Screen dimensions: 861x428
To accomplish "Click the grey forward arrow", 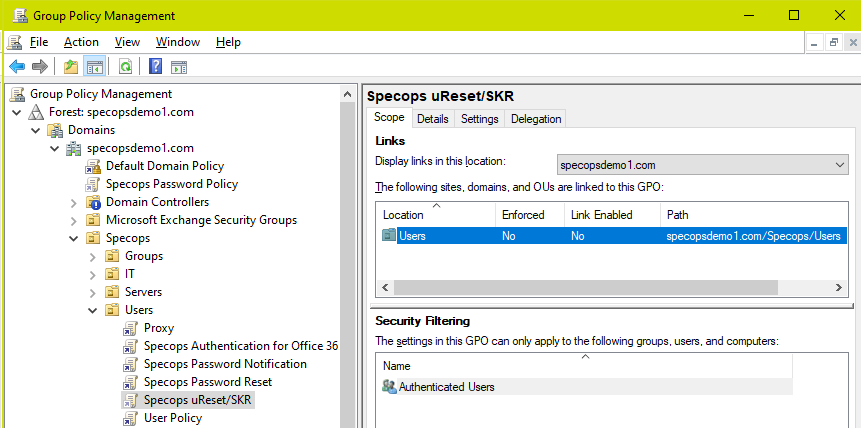I will click(40, 67).
